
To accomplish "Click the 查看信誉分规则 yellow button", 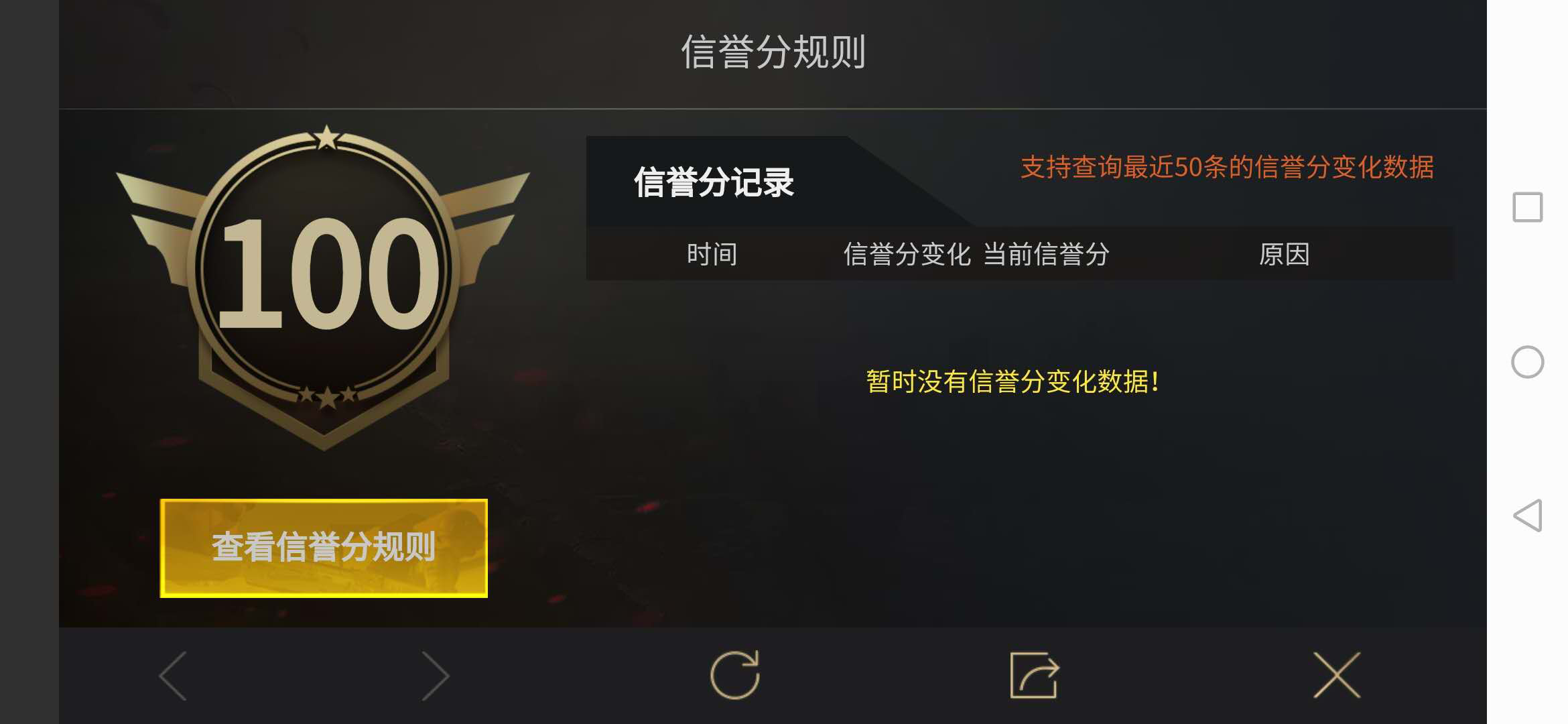I will 324,548.
